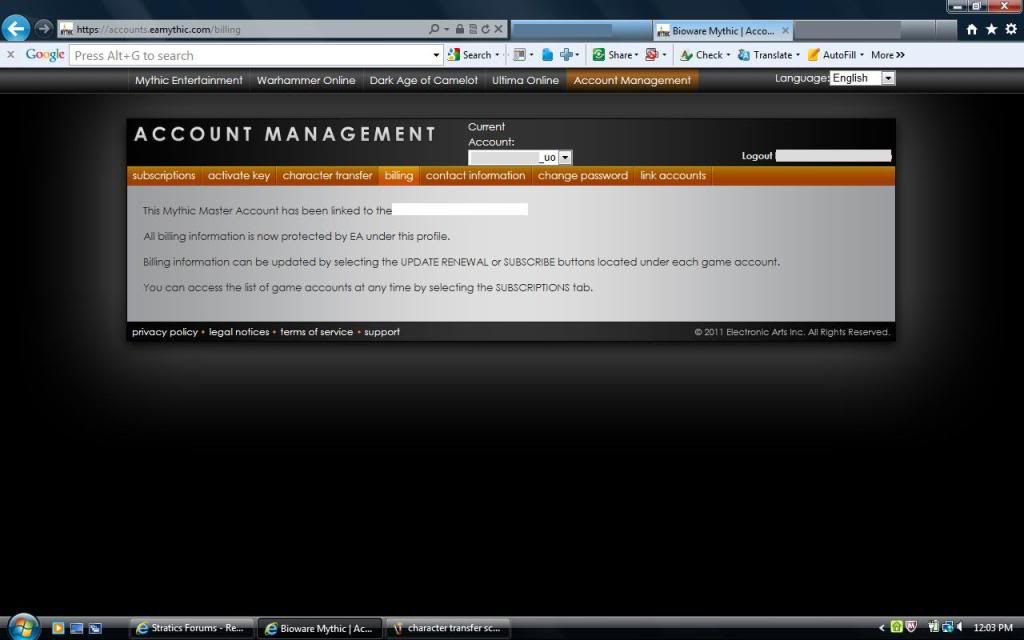Open the Windows Start menu orb

23,628
